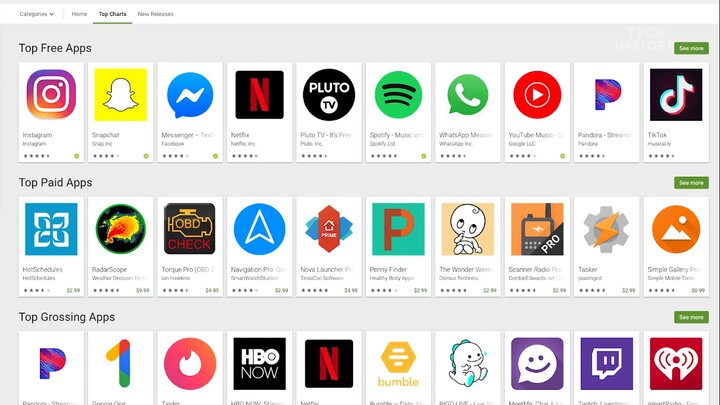
Task: Open the Top Free Apps heading link
Action: click(55, 48)
